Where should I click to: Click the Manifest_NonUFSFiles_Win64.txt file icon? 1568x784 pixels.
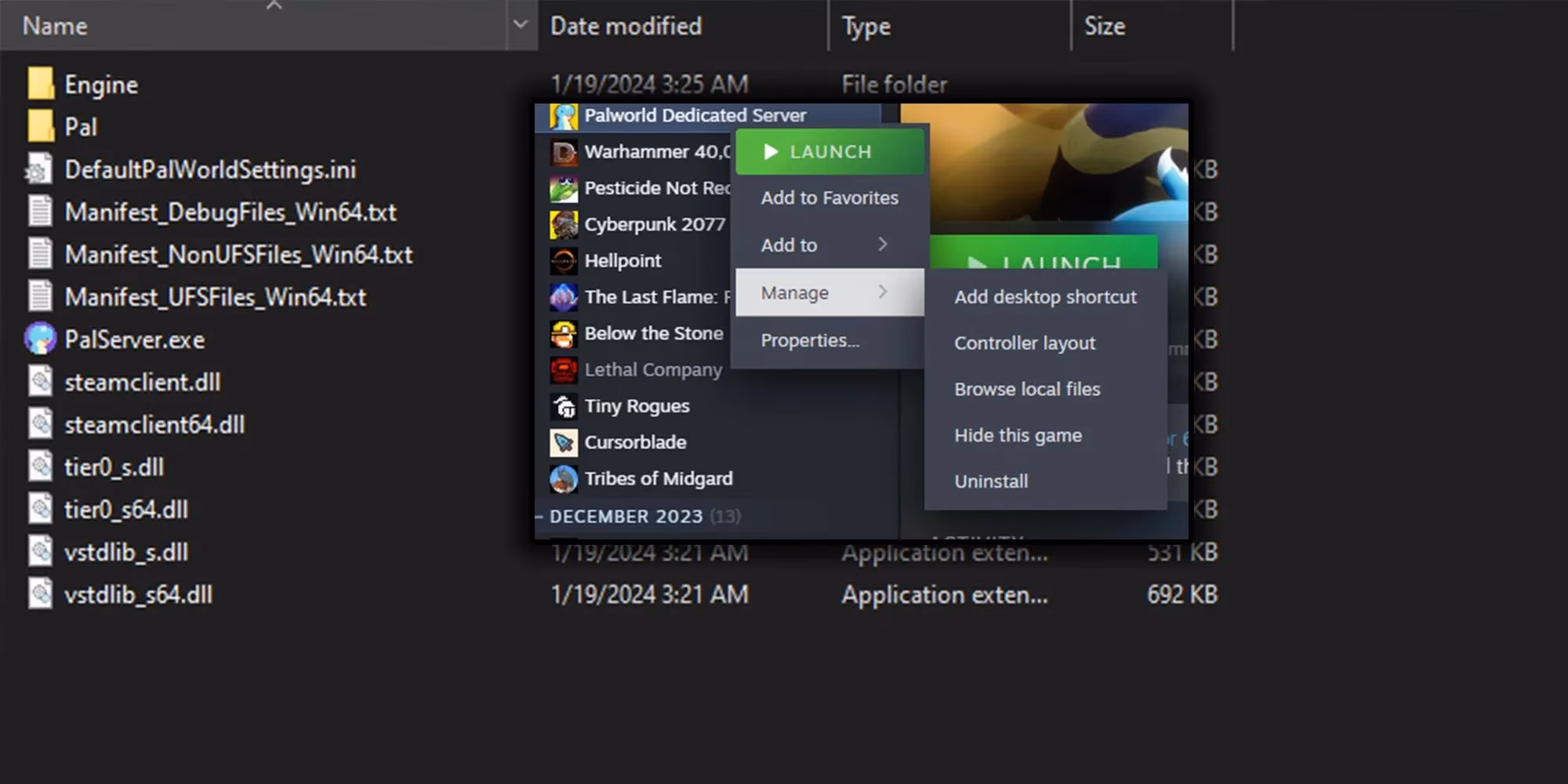(x=40, y=253)
